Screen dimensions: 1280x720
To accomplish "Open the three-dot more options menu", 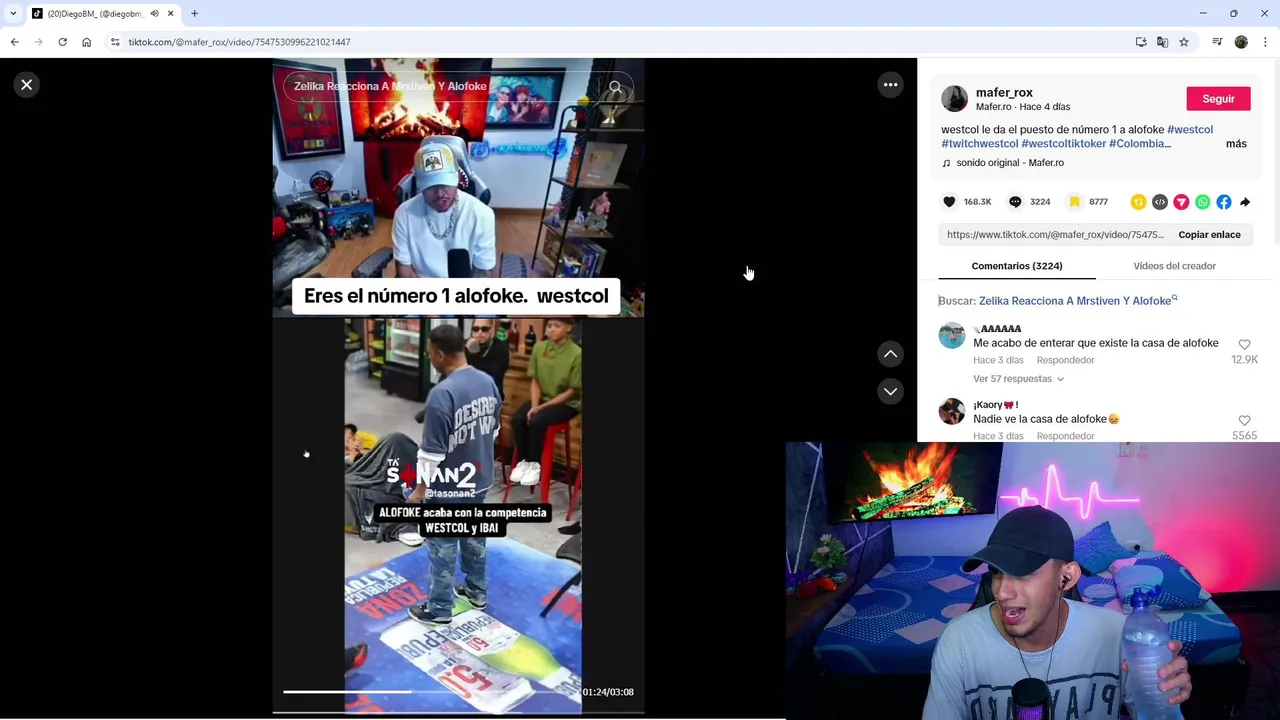I will (890, 85).
